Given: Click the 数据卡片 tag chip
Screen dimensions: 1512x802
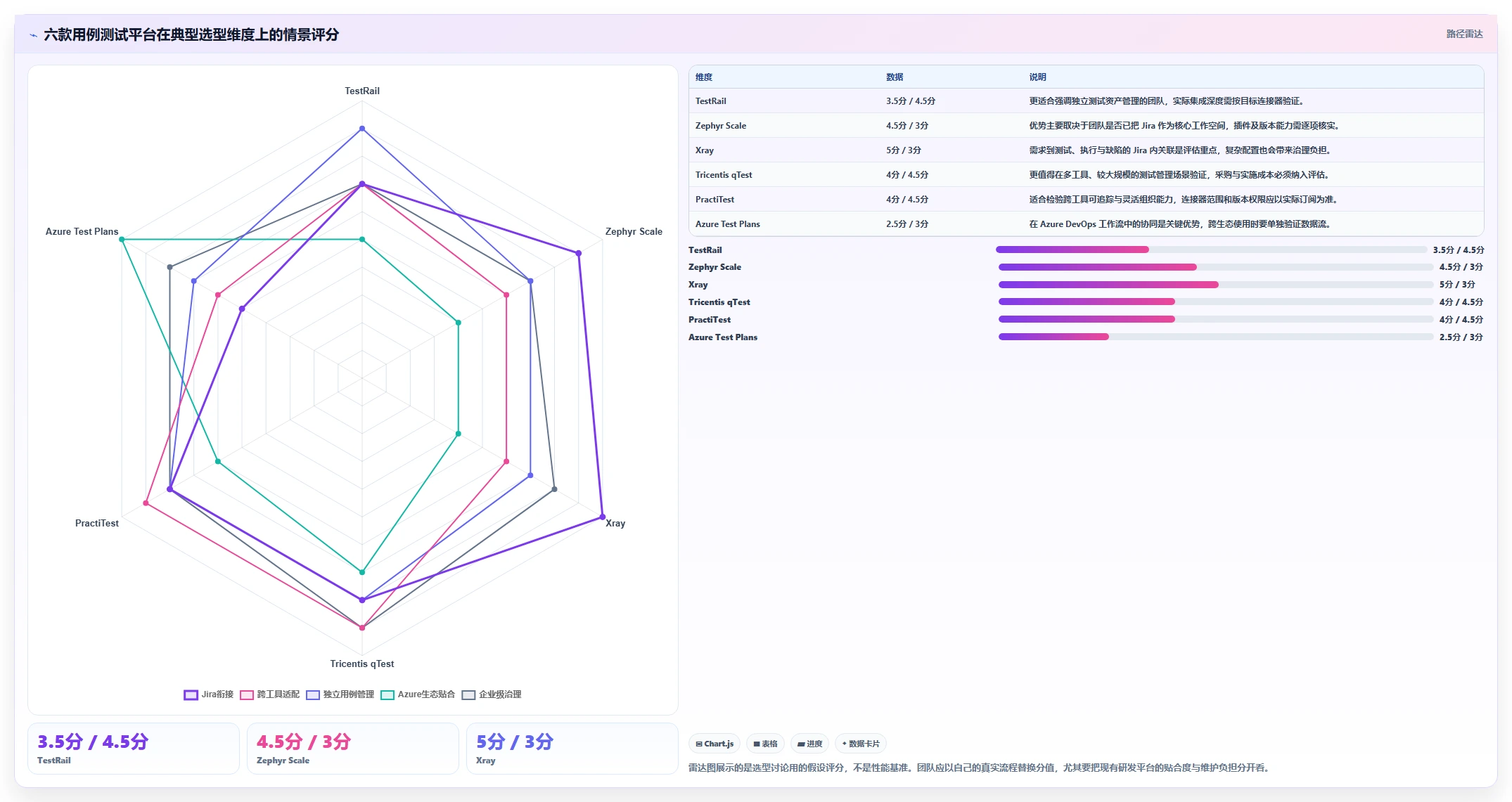Looking at the screenshot, I should (860, 744).
